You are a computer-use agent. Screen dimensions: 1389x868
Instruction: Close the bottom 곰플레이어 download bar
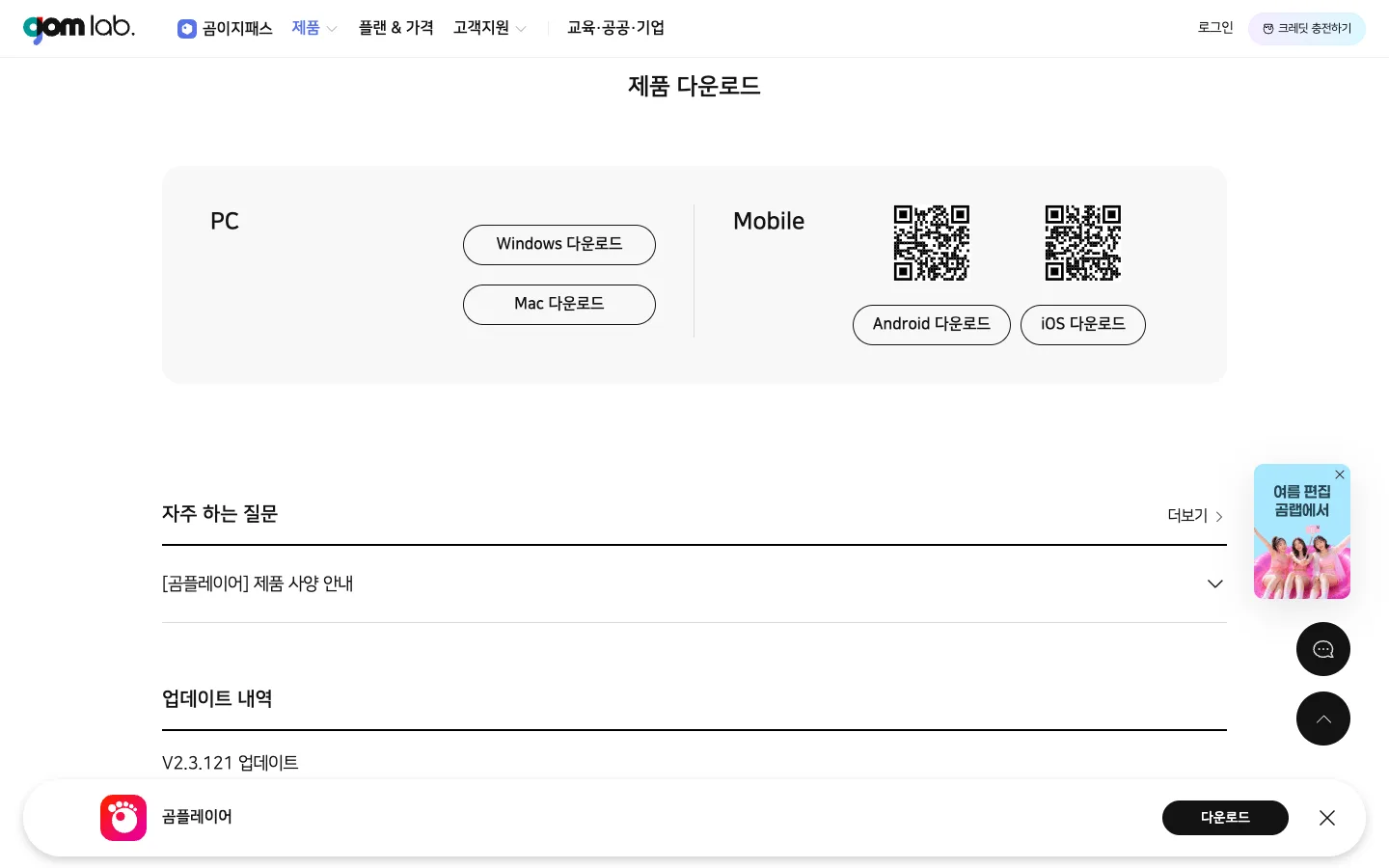point(1327,818)
